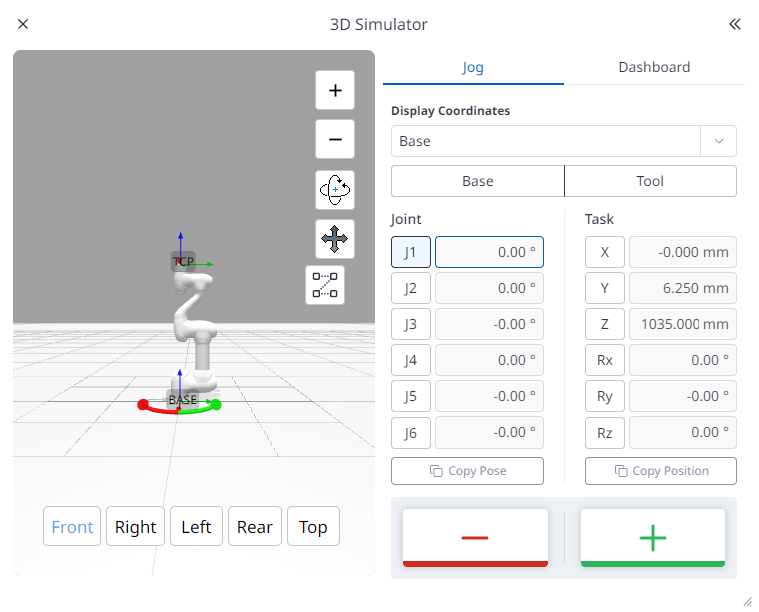Click the J1 angle value field
Screen dimensions: 759x612
coord(489,252)
